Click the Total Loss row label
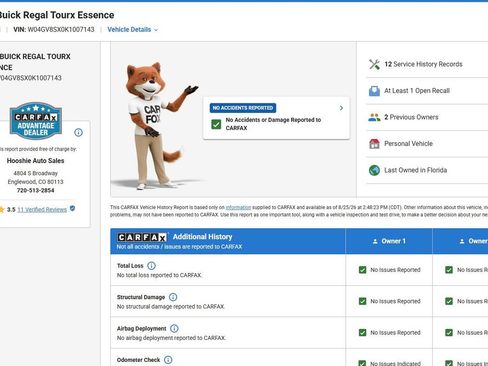 (x=130, y=266)
